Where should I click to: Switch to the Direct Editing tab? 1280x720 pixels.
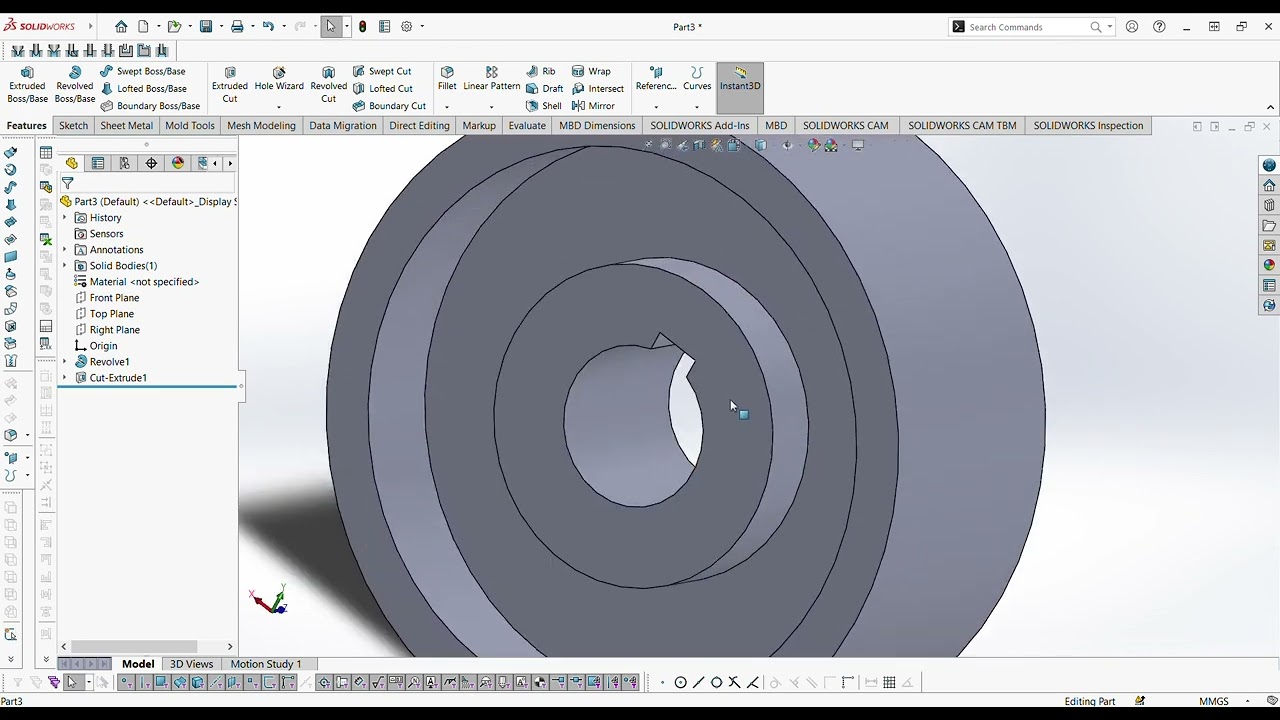(419, 126)
